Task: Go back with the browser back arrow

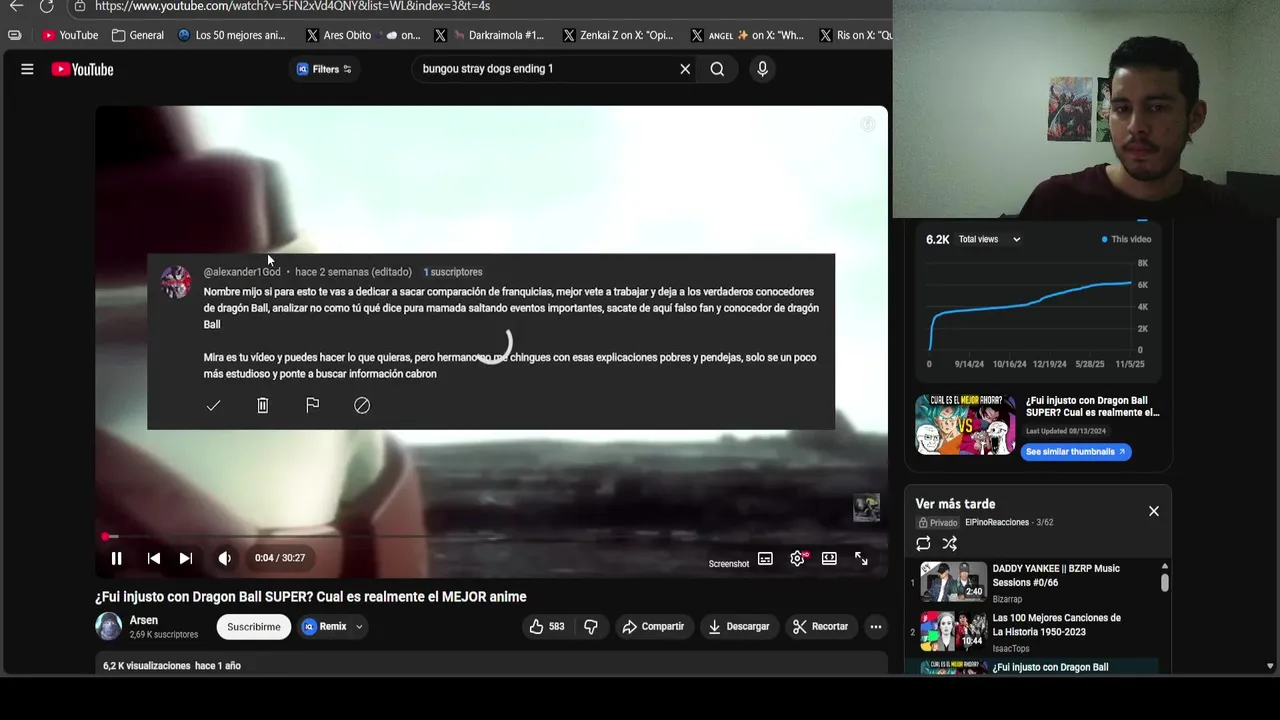Action: click(x=16, y=6)
